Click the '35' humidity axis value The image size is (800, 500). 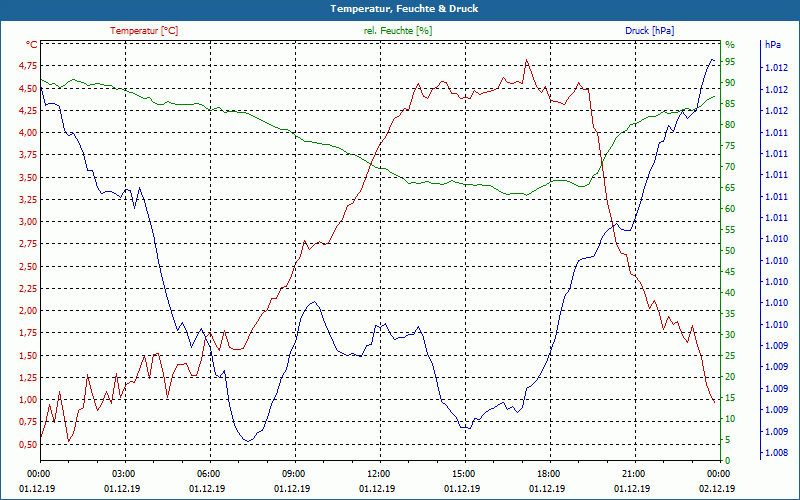pos(730,314)
